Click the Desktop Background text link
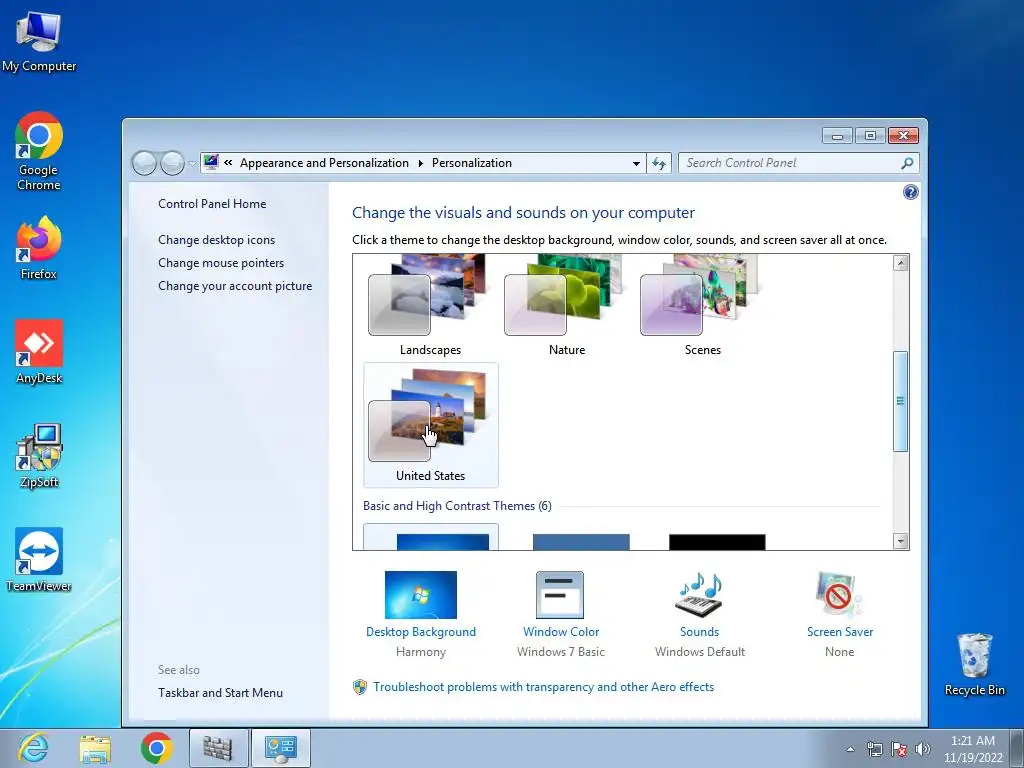The height and width of the screenshot is (768, 1024). pyautogui.click(x=421, y=632)
